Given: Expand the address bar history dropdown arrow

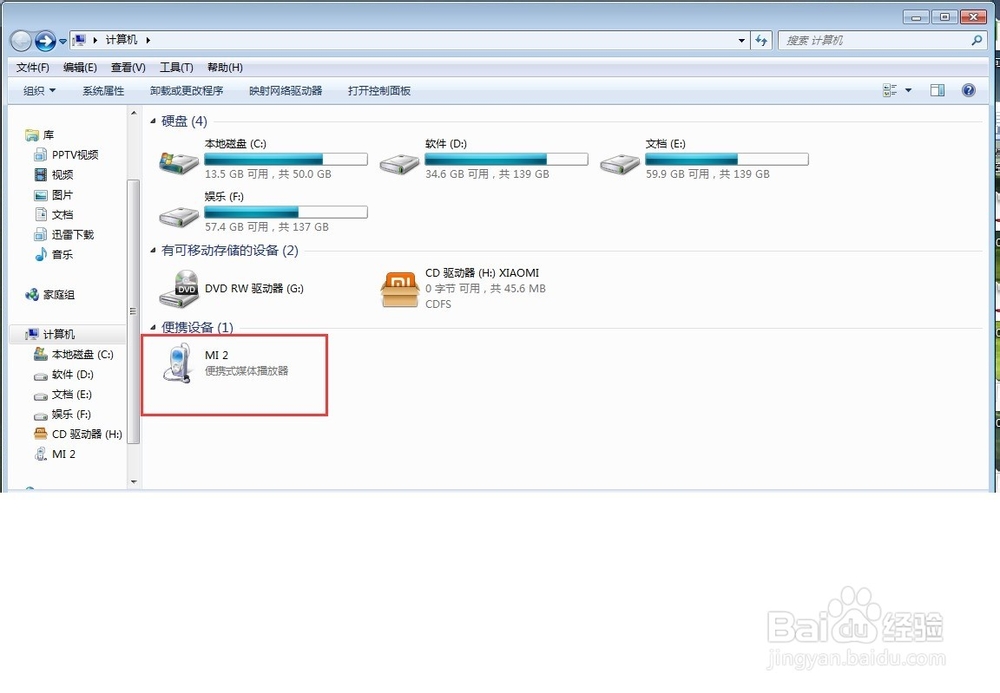Looking at the screenshot, I should coord(741,40).
